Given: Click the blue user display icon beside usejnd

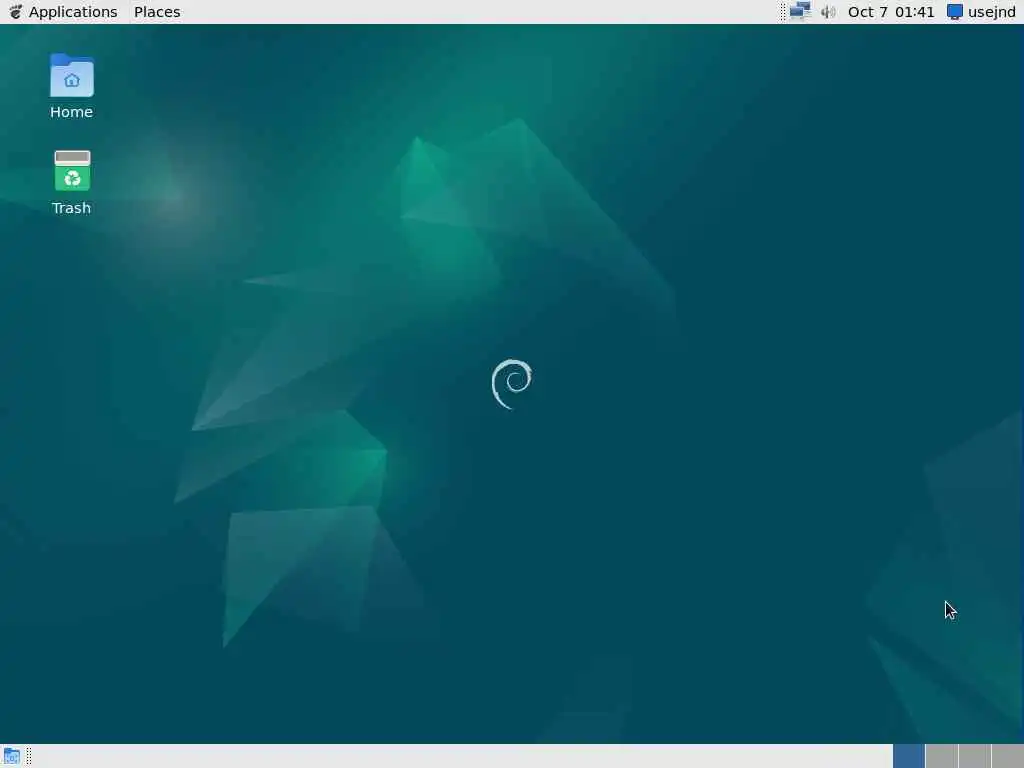Looking at the screenshot, I should pyautogui.click(x=955, y=12).
